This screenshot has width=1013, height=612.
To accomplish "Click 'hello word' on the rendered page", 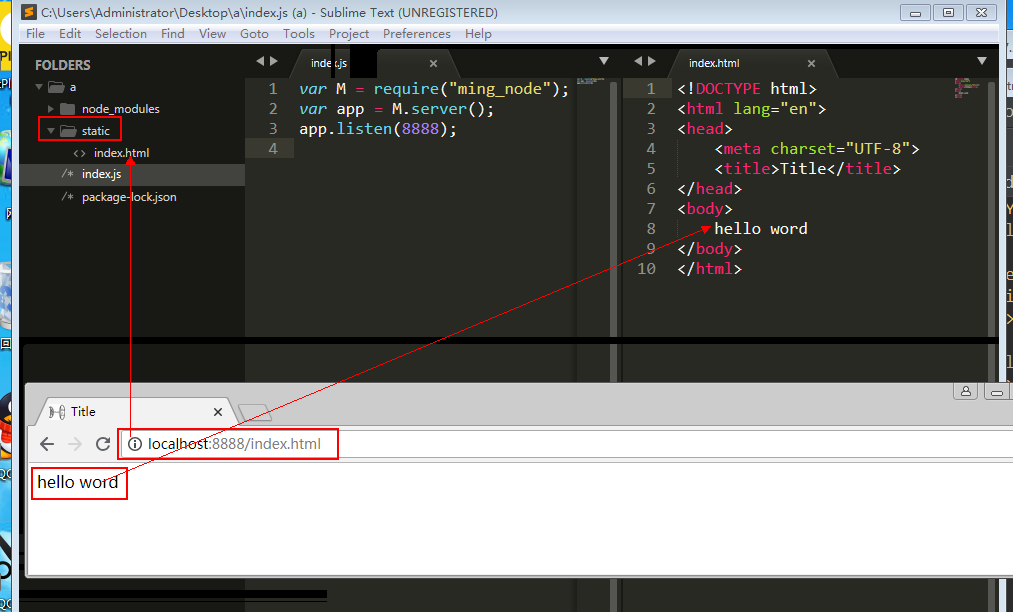I will [x=78, y=482].
